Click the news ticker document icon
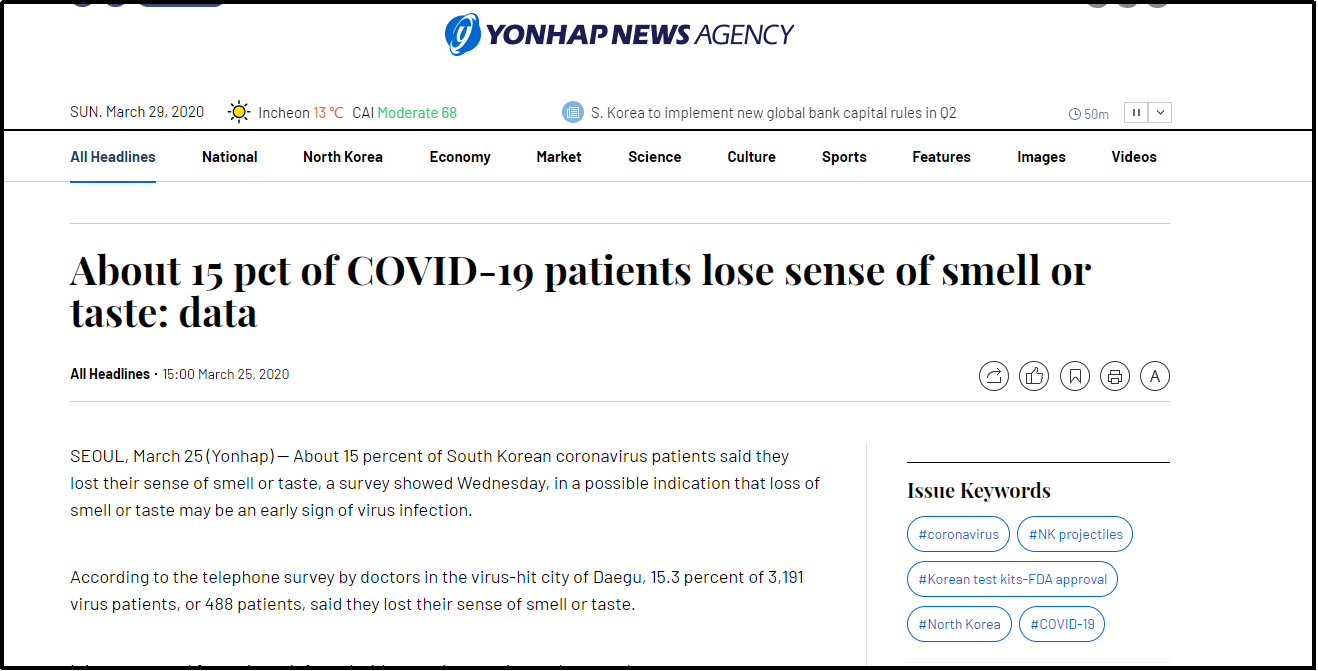1318x671 pixels. point(573,112)
